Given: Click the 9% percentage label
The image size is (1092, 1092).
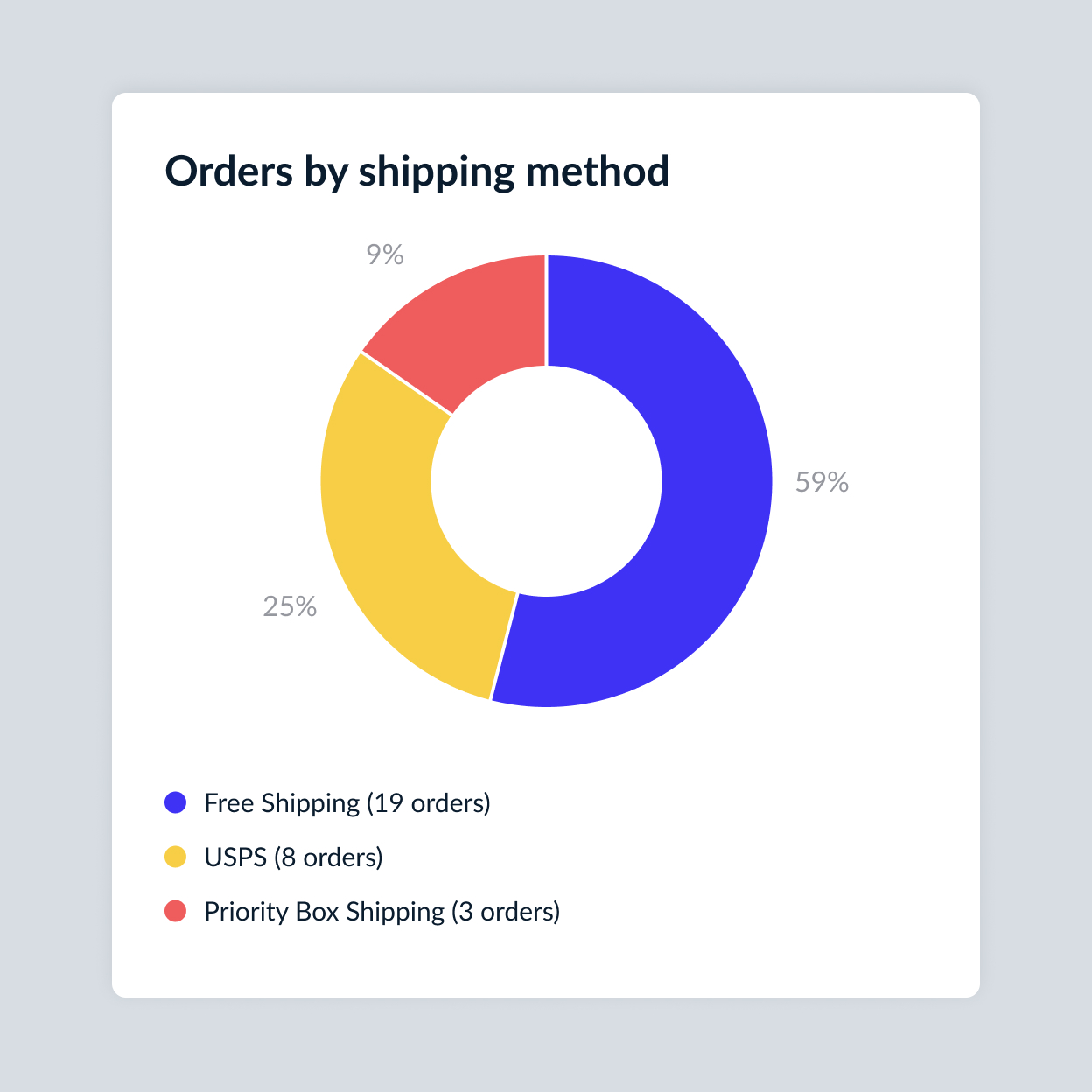Looking at the screenshot, I should (385, 255).
